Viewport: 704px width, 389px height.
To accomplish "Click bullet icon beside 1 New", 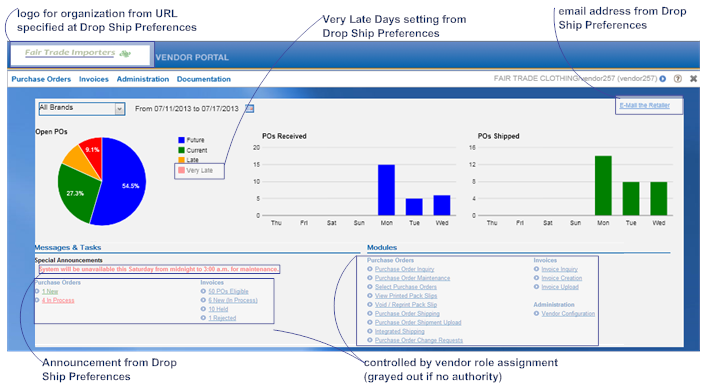I will click(37, 291).
